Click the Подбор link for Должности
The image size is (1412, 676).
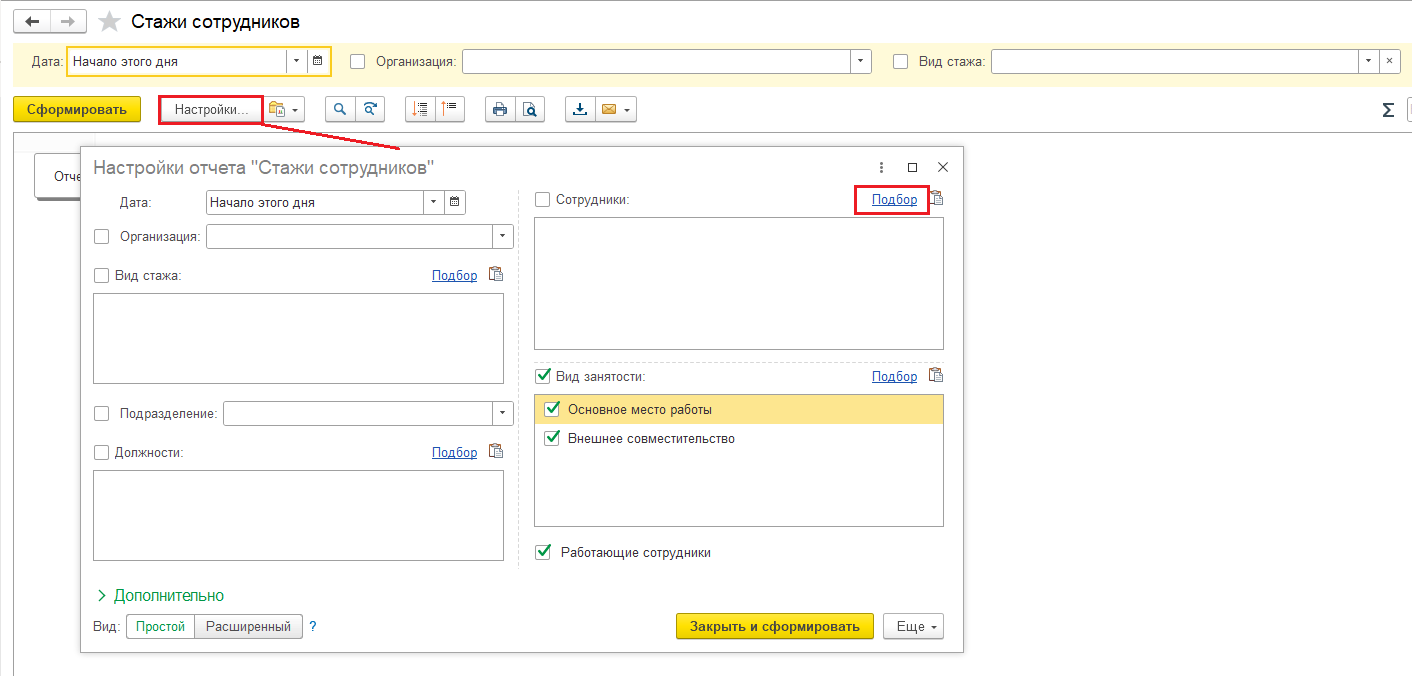click(454, 452)
